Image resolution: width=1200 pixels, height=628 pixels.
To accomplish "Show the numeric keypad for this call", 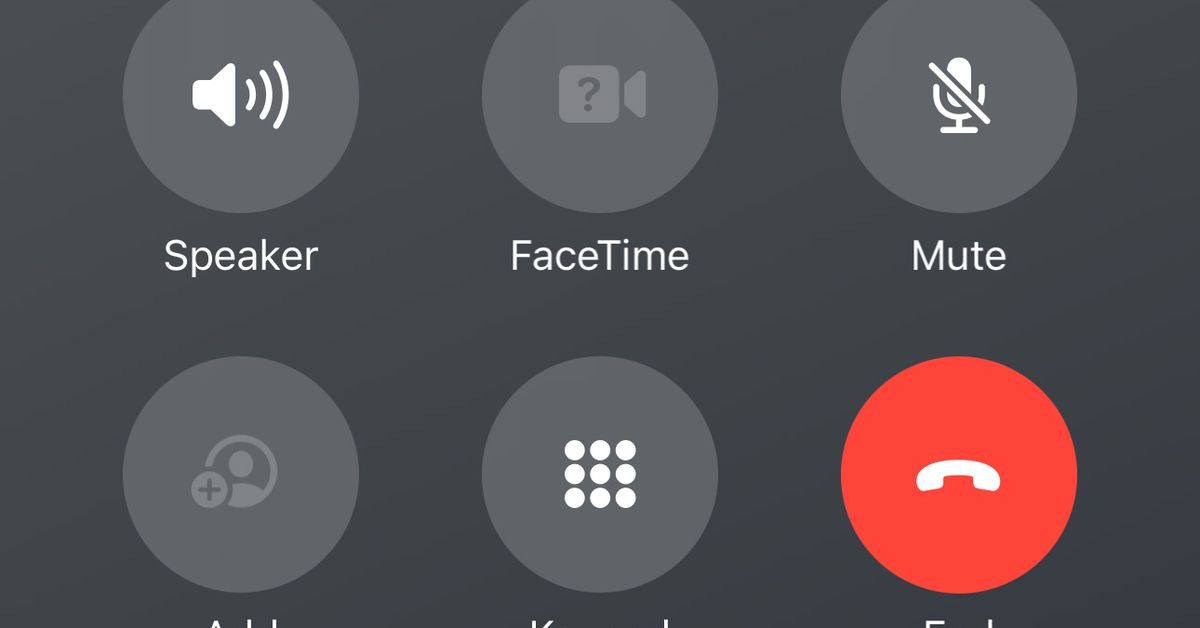I will click(x=600, y=474).
